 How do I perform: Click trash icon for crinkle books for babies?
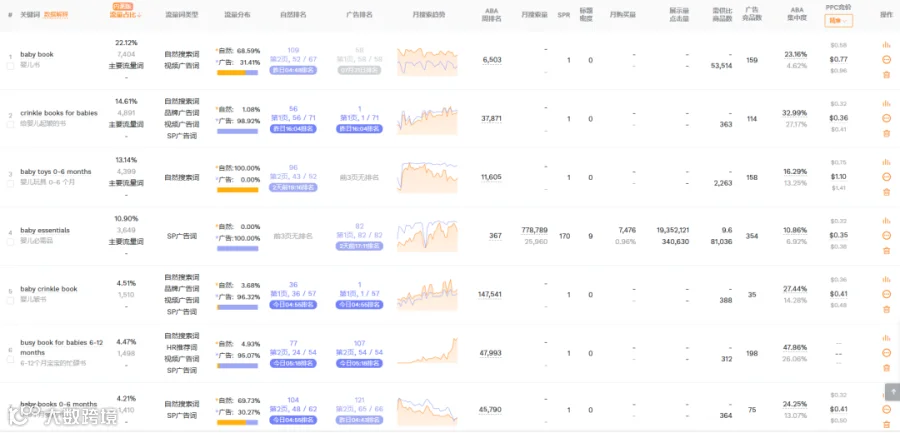tap(886, 133)
